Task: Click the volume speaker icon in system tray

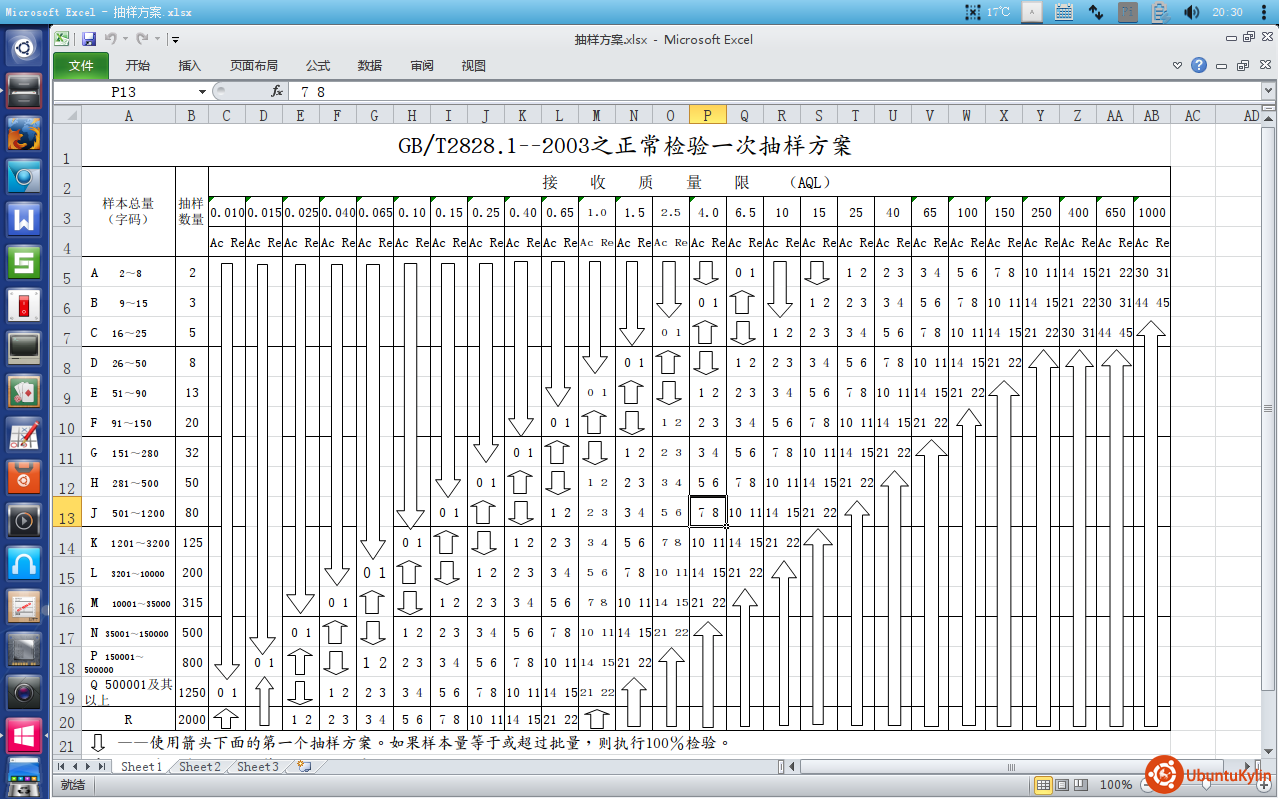Action: [1191, 12]
